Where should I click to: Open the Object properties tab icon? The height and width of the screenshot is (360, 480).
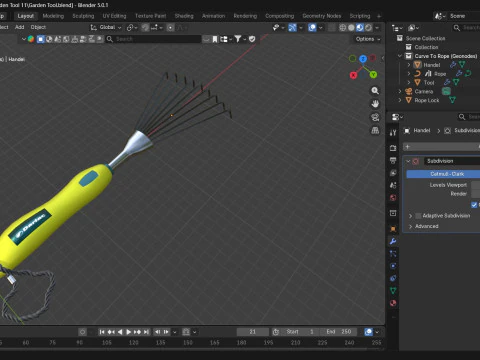(393, 229)
